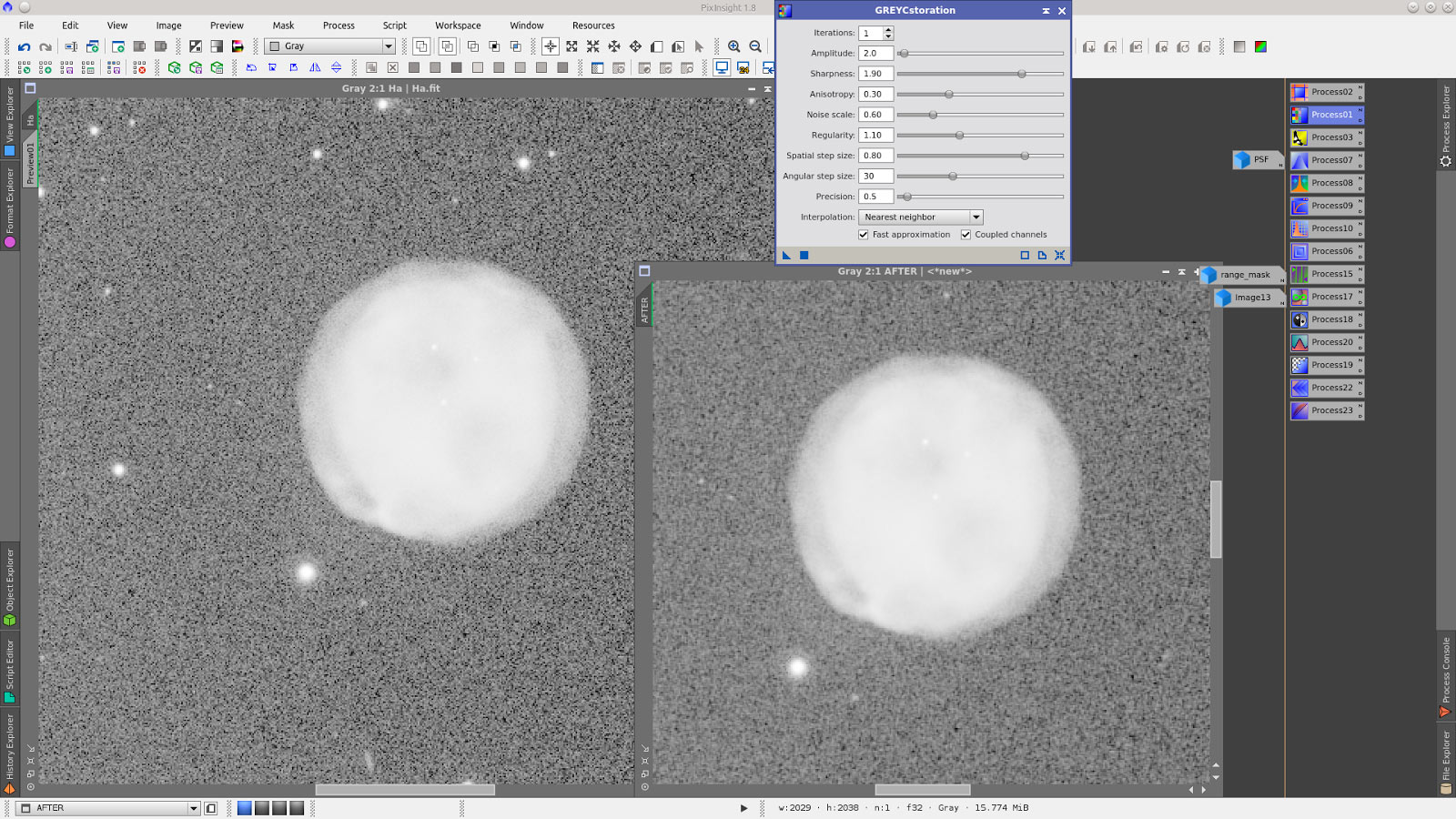Select the crosshair readout mode icon
Screen dimensions: 1456x819
[551, 46]
